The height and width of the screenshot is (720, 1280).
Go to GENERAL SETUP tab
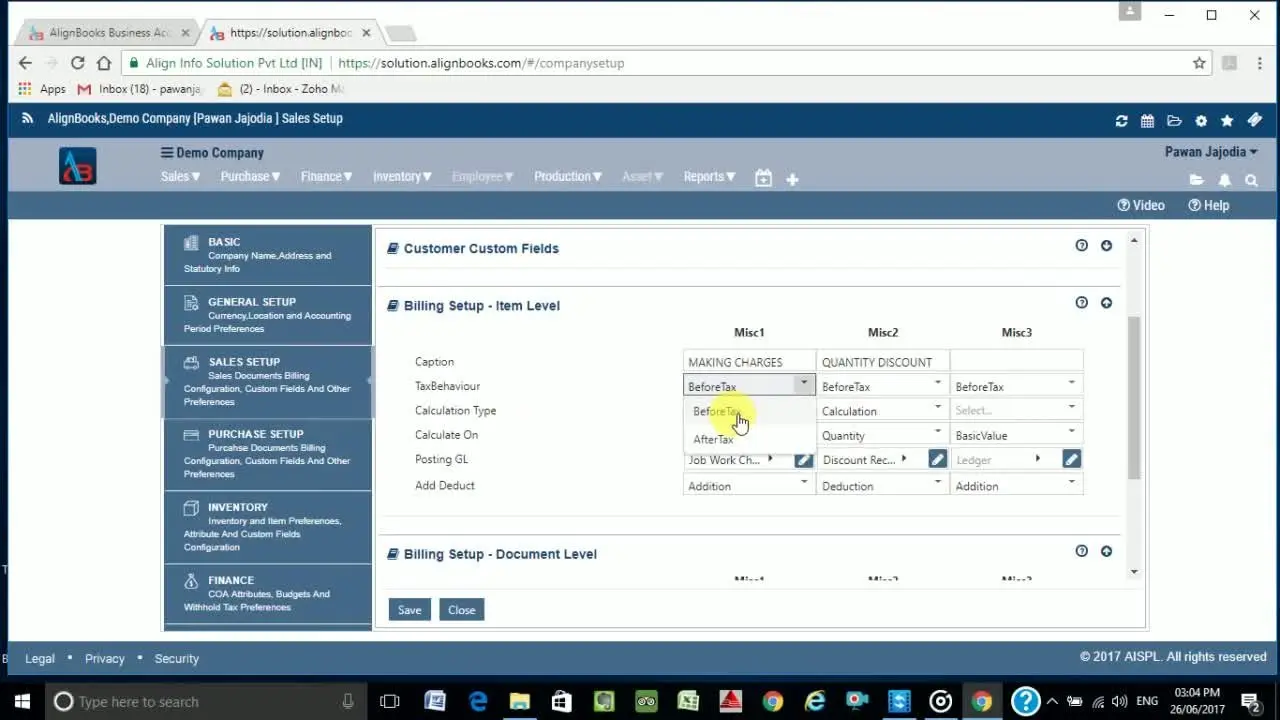268,315
